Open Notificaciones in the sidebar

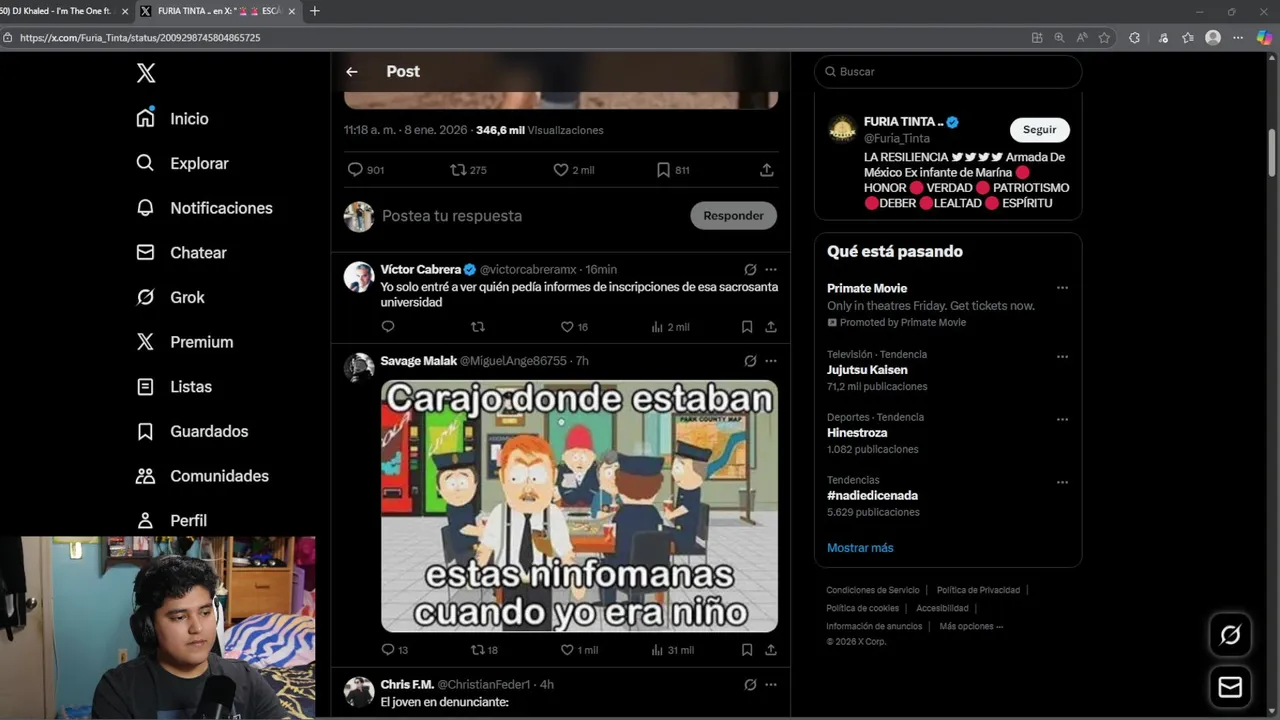click(204, 208)
